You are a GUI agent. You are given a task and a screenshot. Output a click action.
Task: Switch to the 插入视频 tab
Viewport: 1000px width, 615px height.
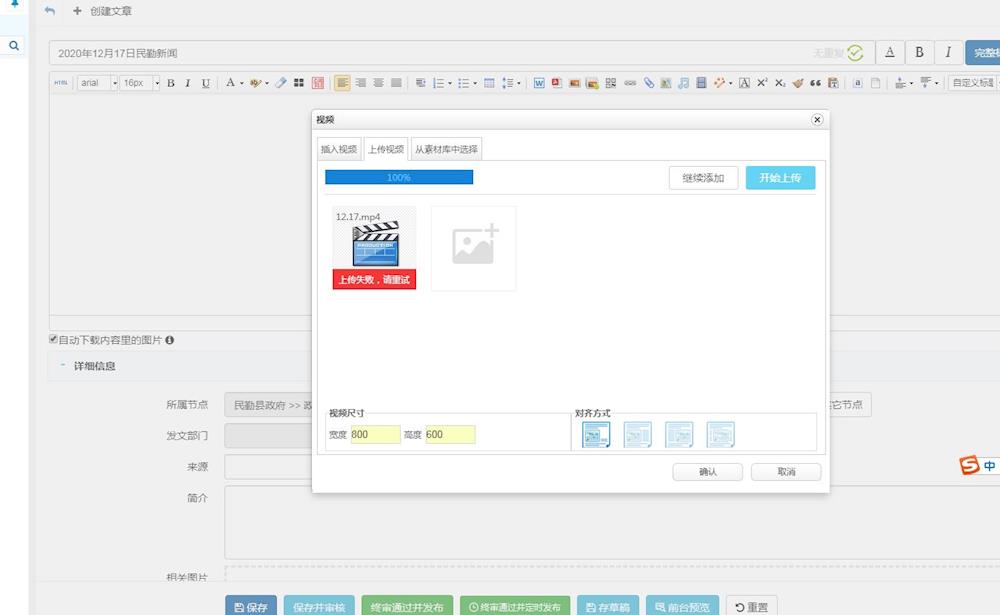point(338,150)
